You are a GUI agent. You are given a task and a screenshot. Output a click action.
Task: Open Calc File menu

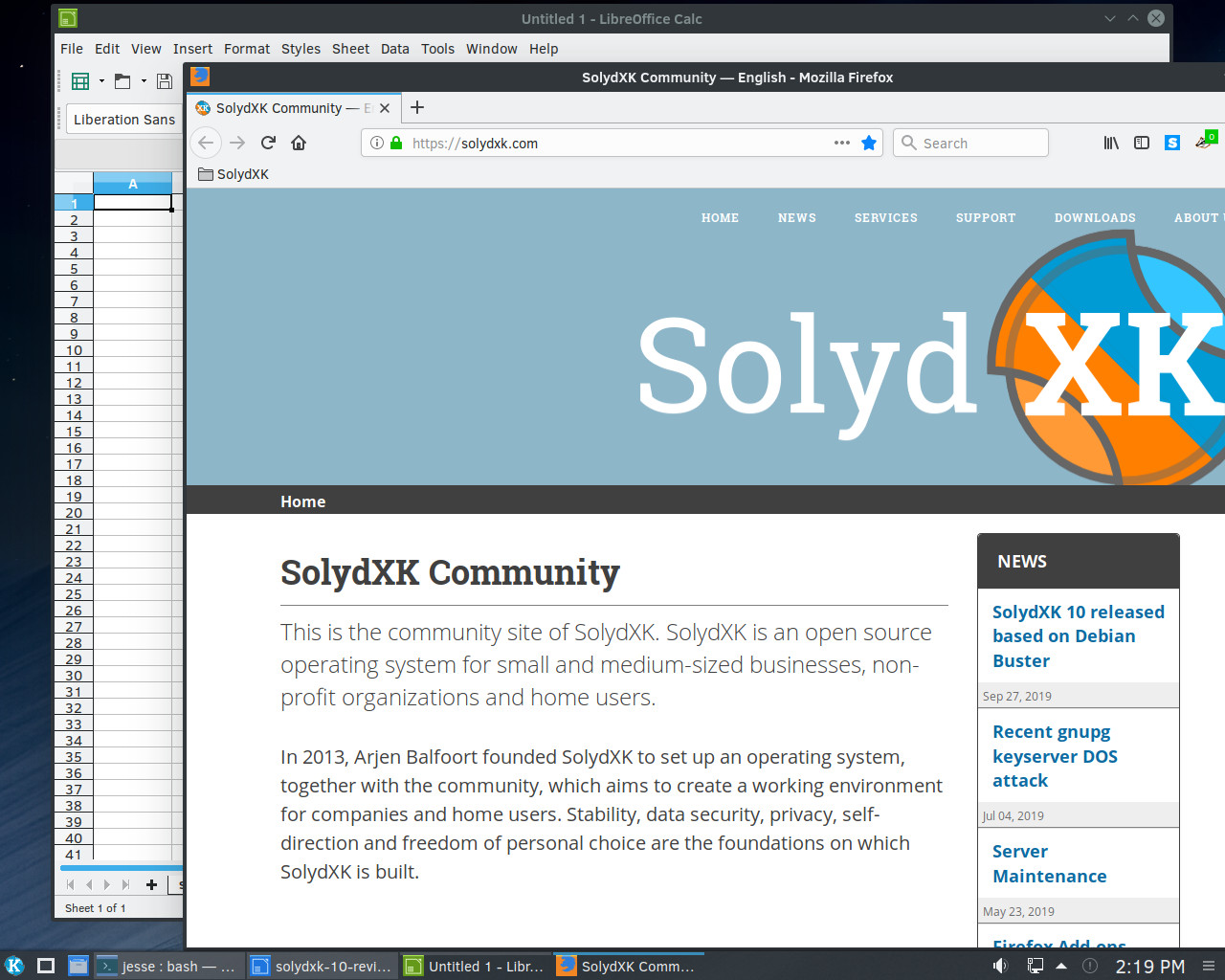pyautogui.click(x=72, y=49)
